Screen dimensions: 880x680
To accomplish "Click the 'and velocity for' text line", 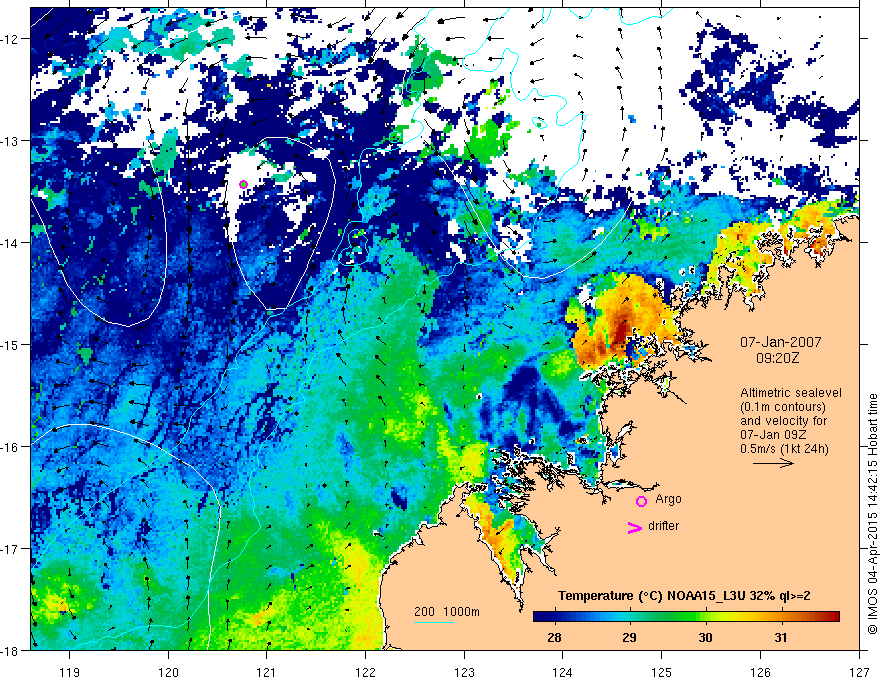I will click(x=783, y=421).
